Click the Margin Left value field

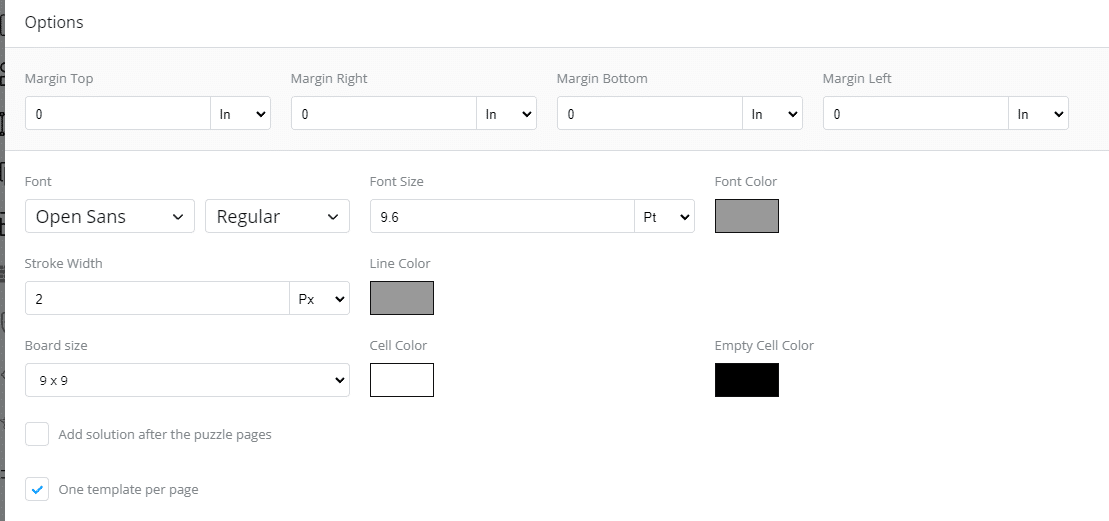pos(916,113)
